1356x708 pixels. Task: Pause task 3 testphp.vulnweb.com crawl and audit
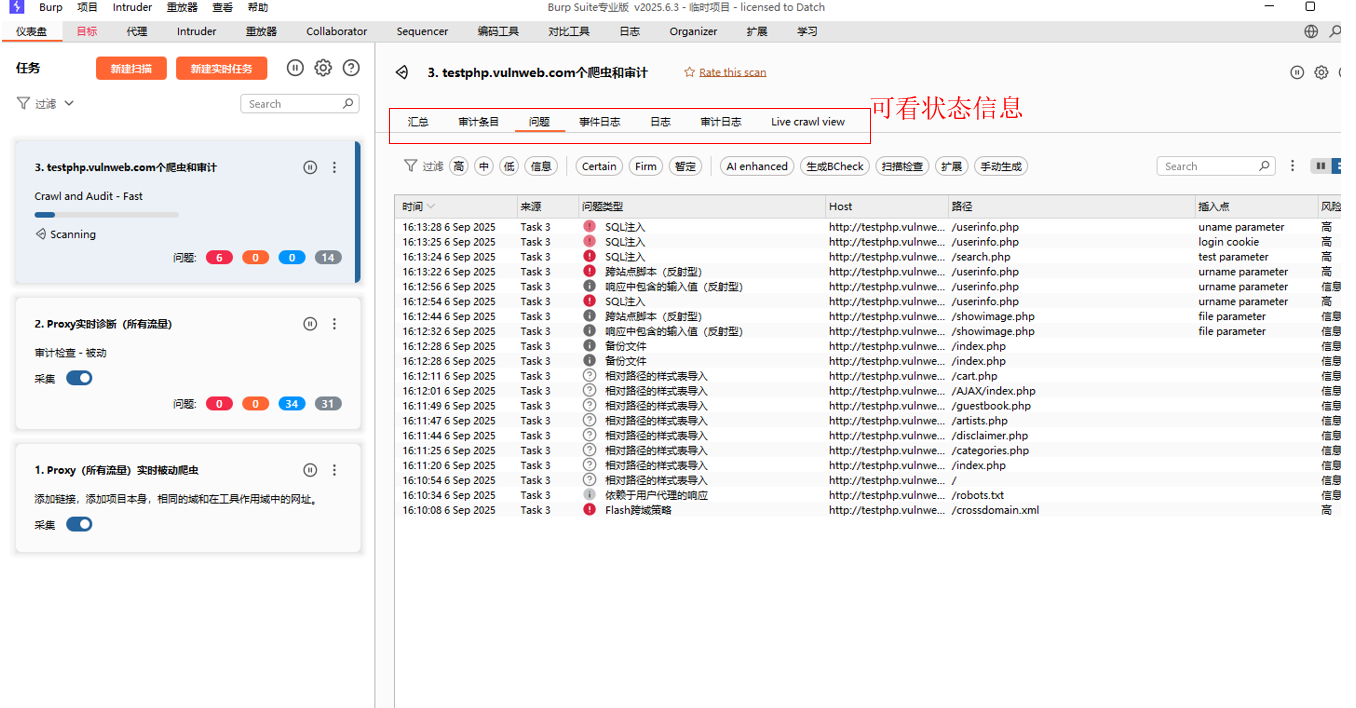[x=310, y=168]
